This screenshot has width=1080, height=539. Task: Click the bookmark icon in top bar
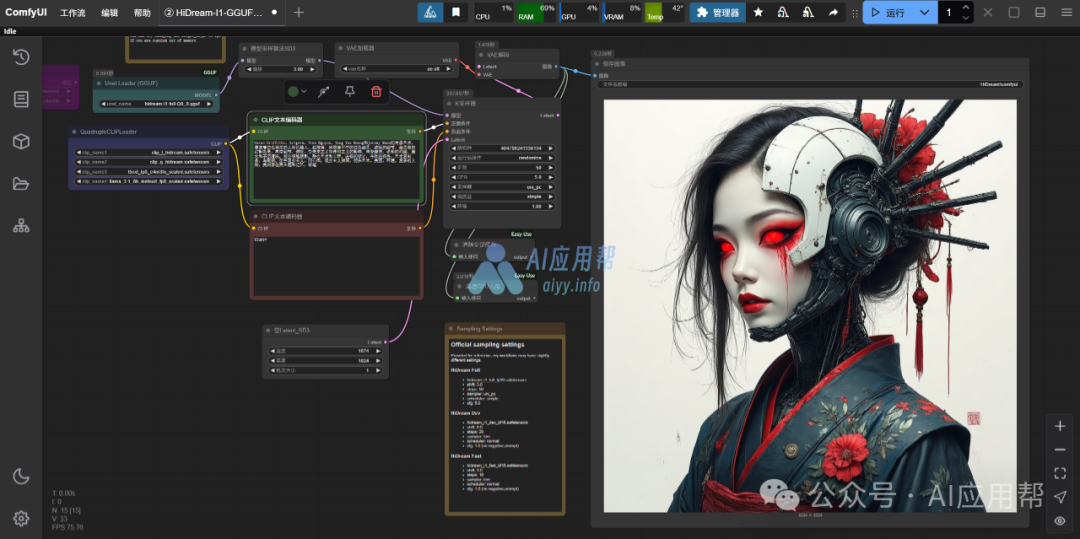pyautogui.click(x=455, y=12)
